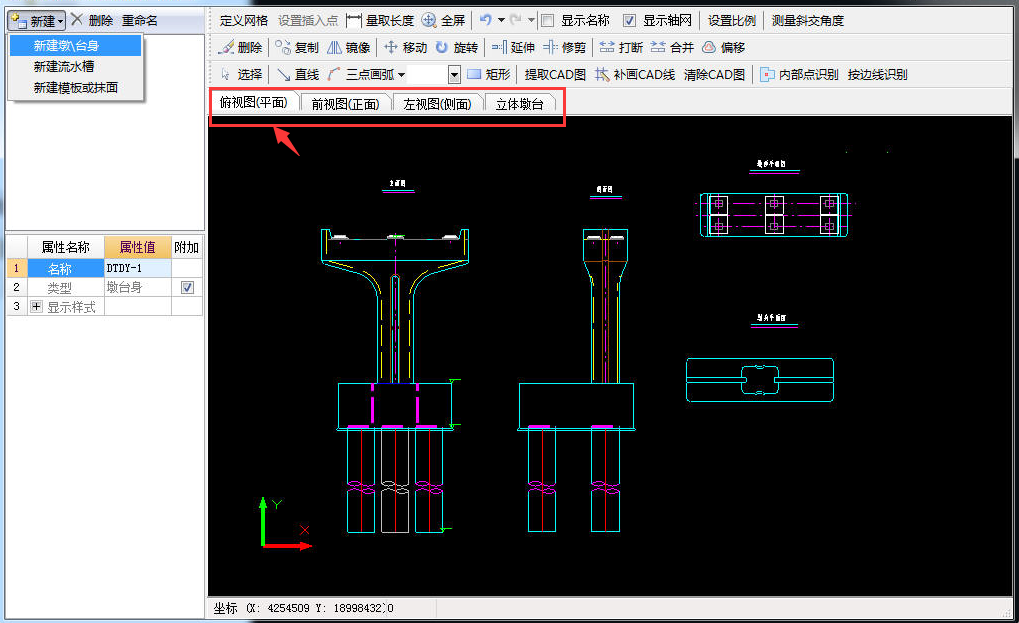
Task: Activate the 移动 (move) tool
Action: 406,47
